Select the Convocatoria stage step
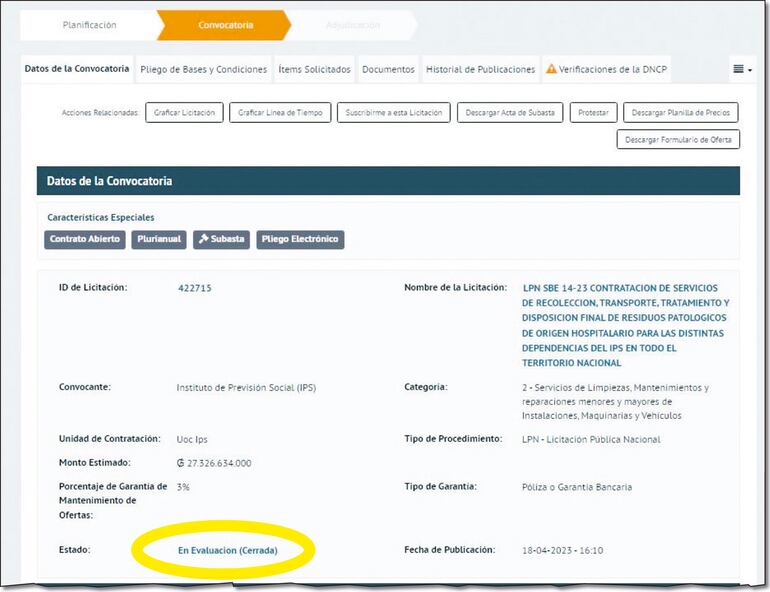 point(225,25)
